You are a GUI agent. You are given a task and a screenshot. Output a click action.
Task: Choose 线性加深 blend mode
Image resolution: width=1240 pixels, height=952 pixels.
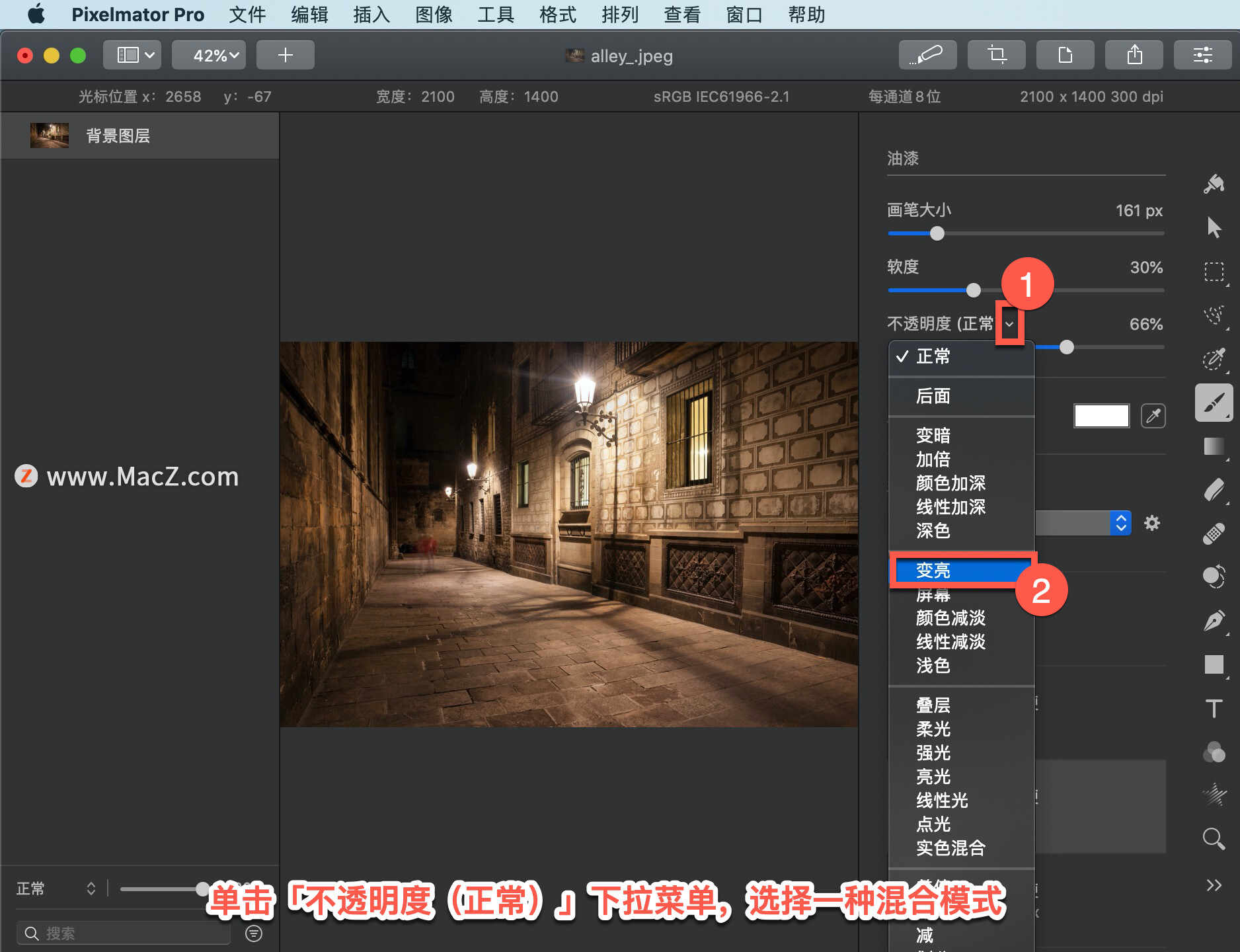tap(962, 507)
